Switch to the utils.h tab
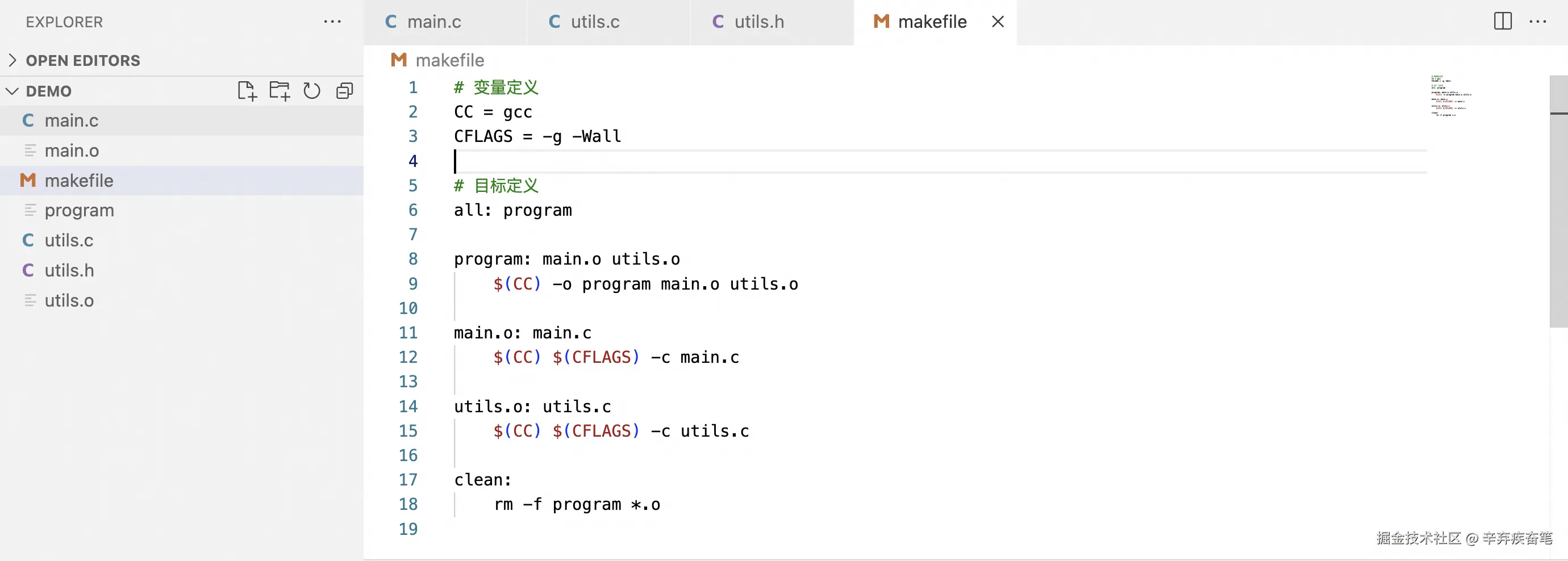Screen dimensions: 1568x561 (x=758, y=22)
